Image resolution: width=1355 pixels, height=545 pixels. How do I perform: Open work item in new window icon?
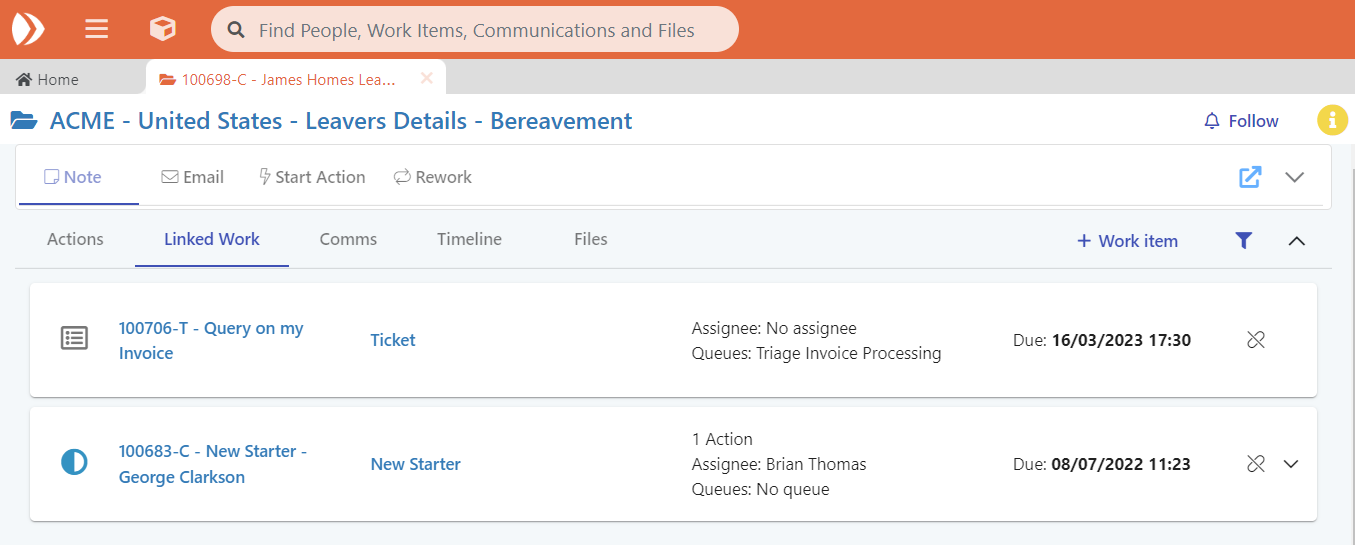1250,177
